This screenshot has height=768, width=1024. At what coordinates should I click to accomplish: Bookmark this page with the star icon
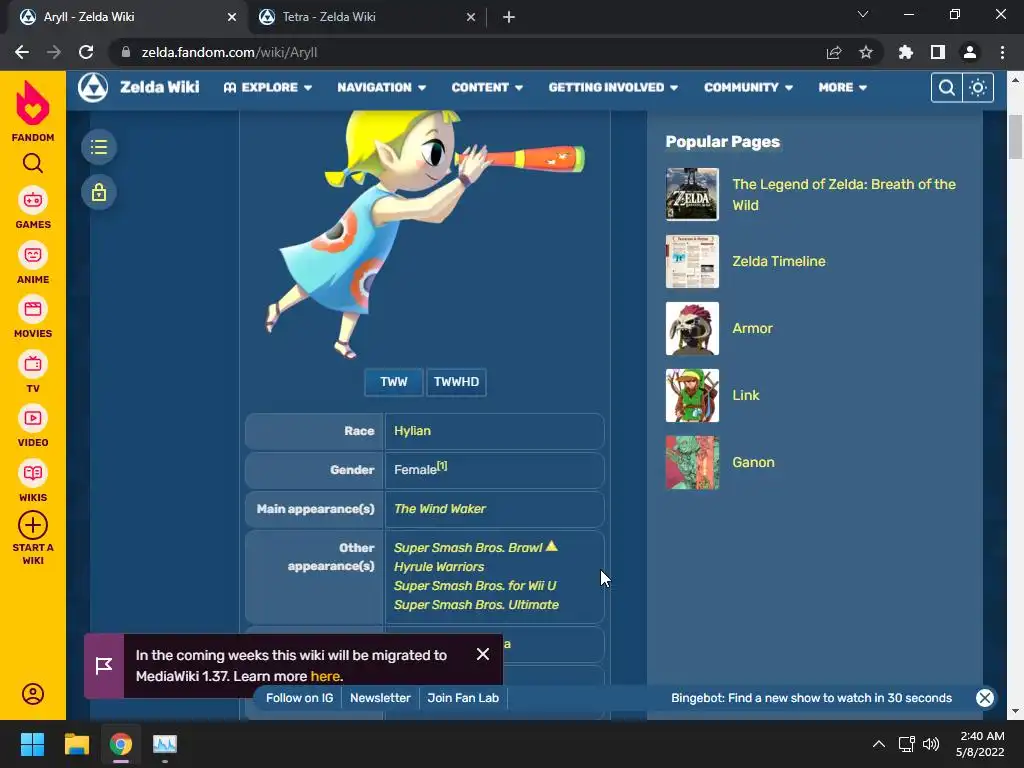coord(865,52)
